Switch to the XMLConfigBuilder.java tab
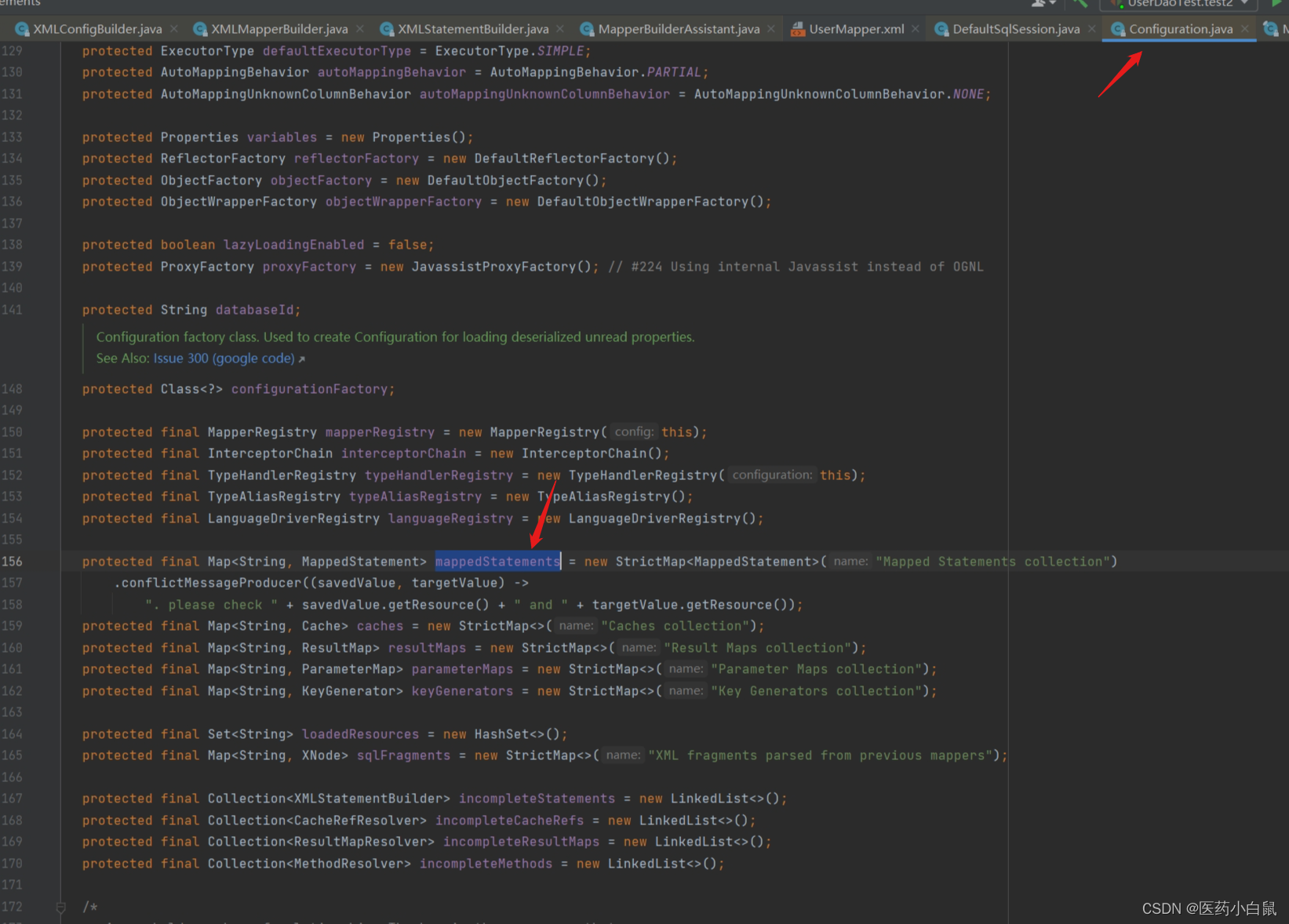This screenshot has height=924, width=1289. click(97, 29)
